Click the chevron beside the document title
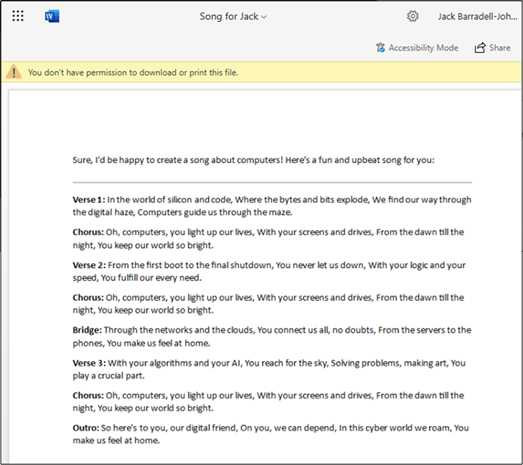Screen dimensions: 523x465 click(264, 17)
